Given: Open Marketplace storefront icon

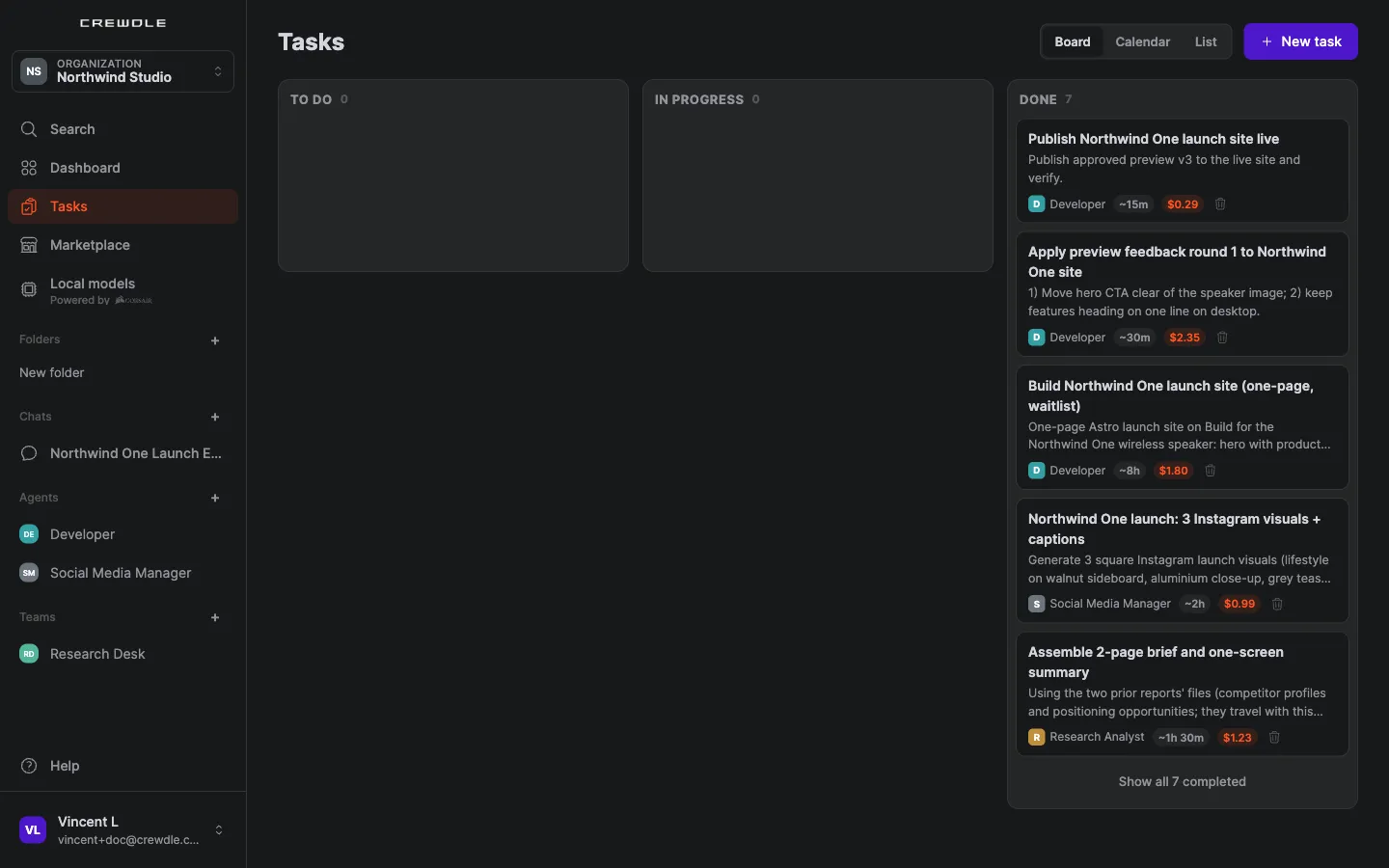Looking at the screenshot, I should pyautogui.click(x=29, y=245).
